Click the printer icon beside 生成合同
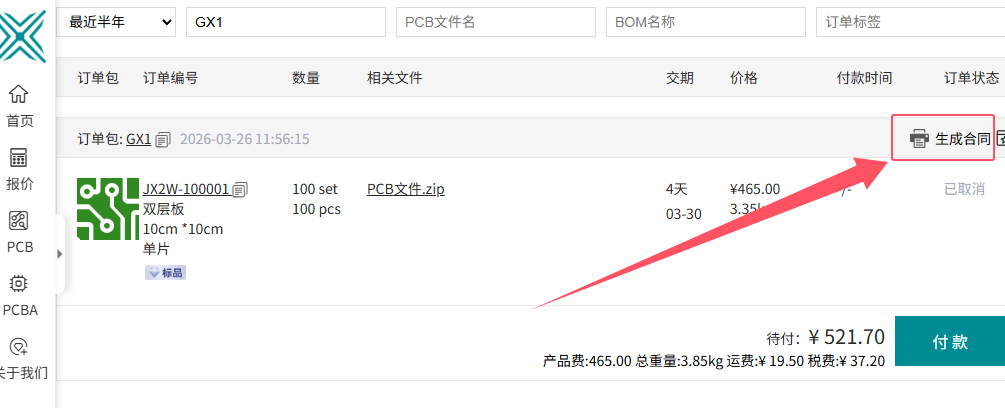Image resolution: width=1005 pixels, height=408 pixels. [919, 138]
